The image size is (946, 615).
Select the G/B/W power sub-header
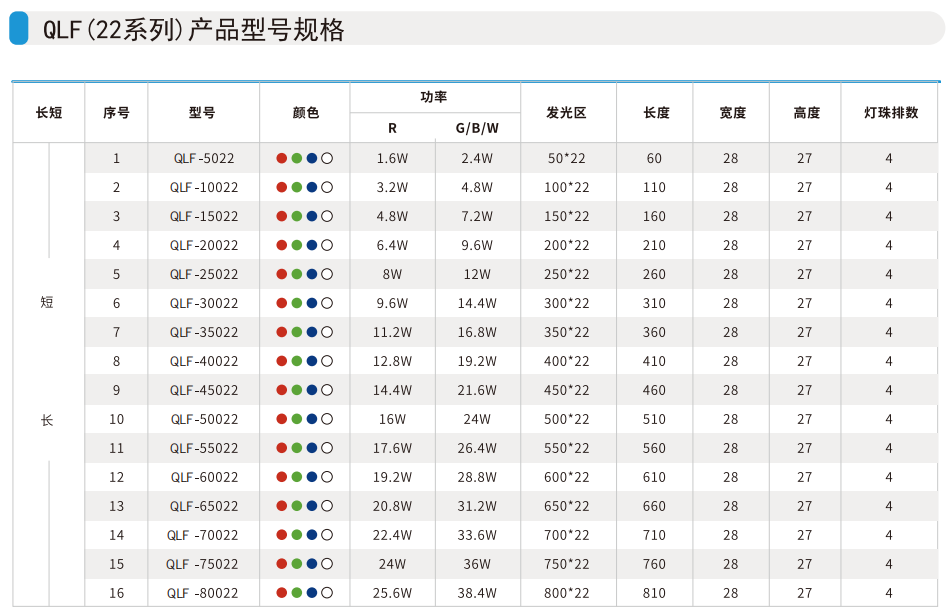click(x=477, y=128)
